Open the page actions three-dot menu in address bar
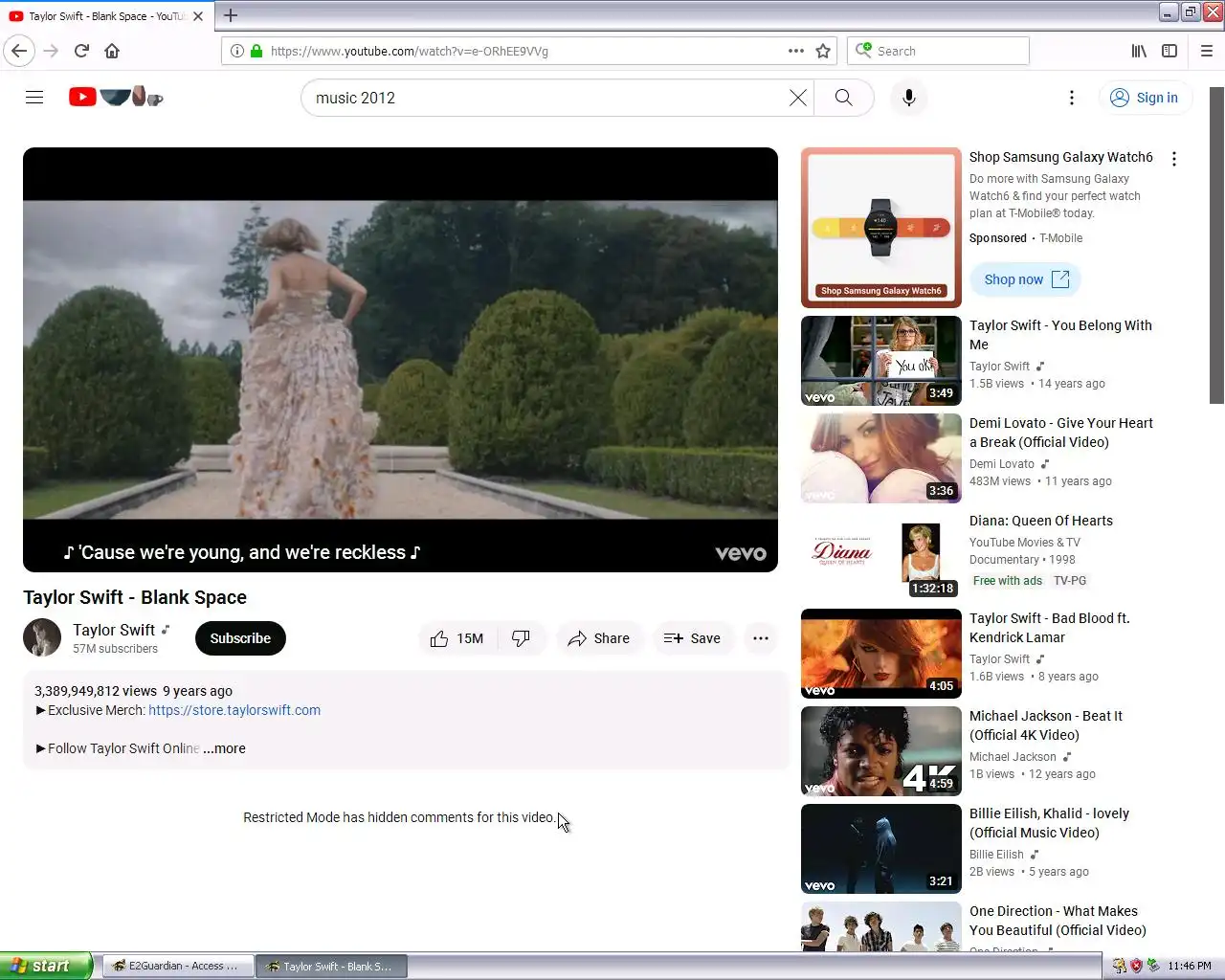The width and height of the screenshot is (1225, 980). pyautogui.click(x=795, y=51)
